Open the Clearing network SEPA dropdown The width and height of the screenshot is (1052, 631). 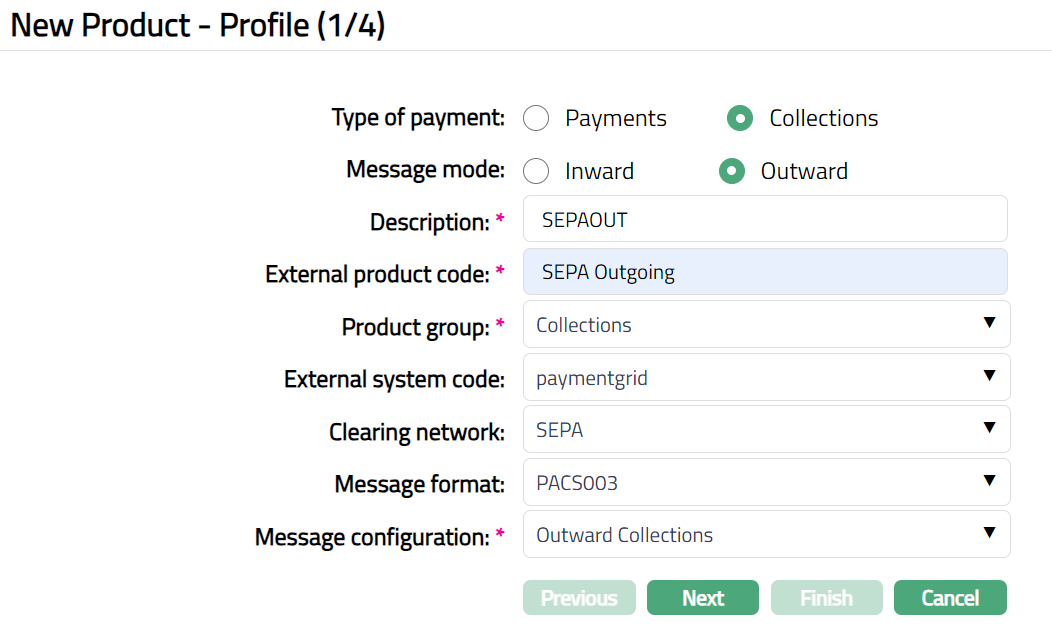766,430
